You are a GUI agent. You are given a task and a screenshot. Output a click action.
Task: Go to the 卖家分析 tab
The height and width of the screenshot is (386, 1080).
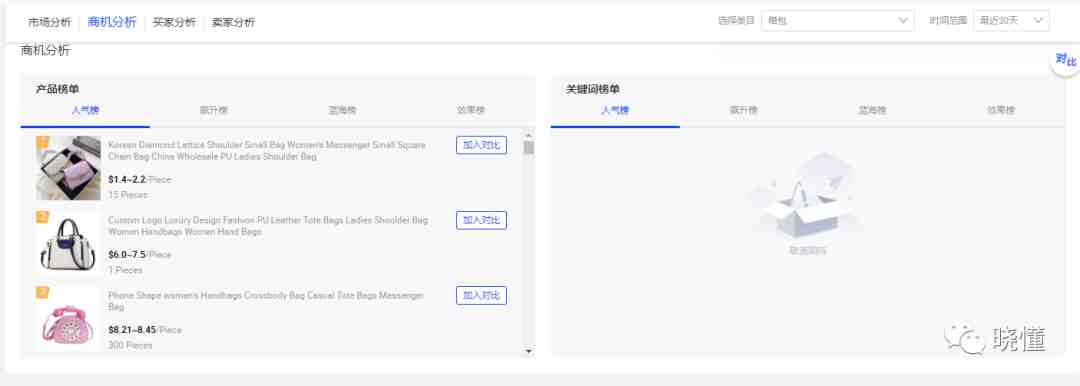pyautogui.click(x=233, y=22)
